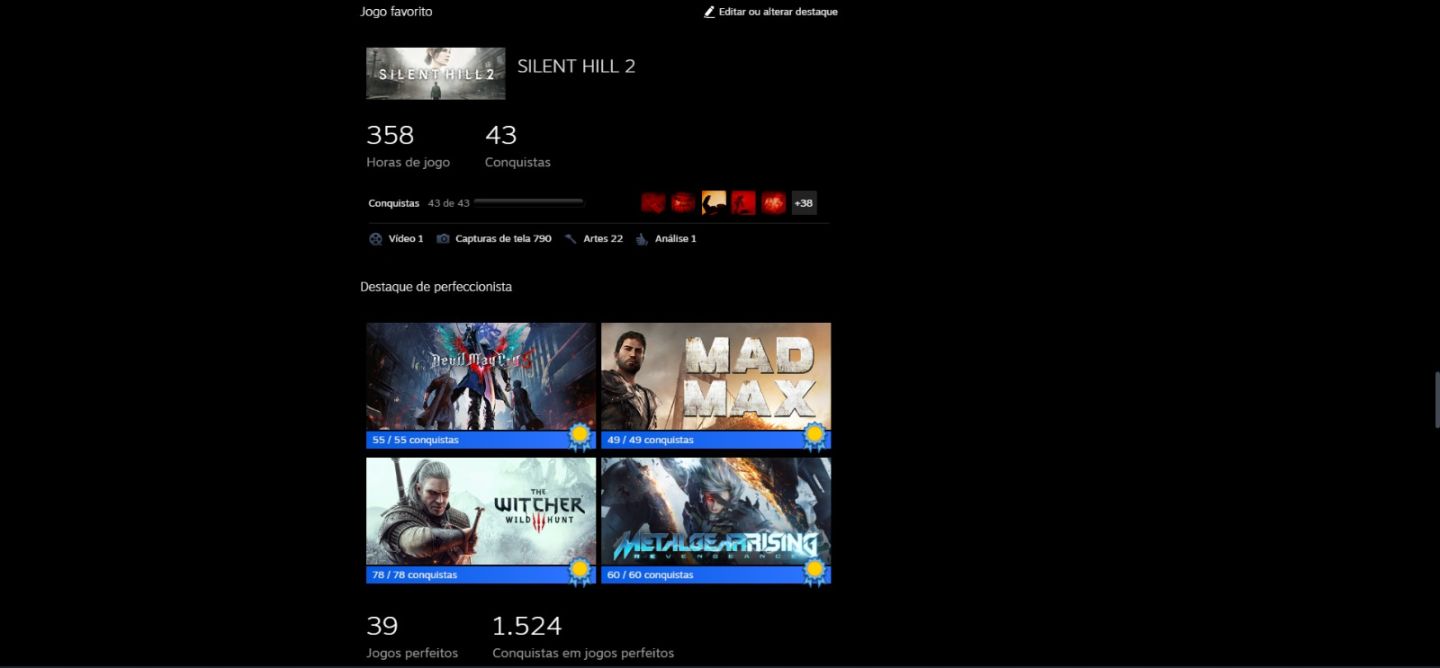Screen dimensions: 1440x668
Task: Expand the +38 more achievements box
Action: (x=804, y=203)
